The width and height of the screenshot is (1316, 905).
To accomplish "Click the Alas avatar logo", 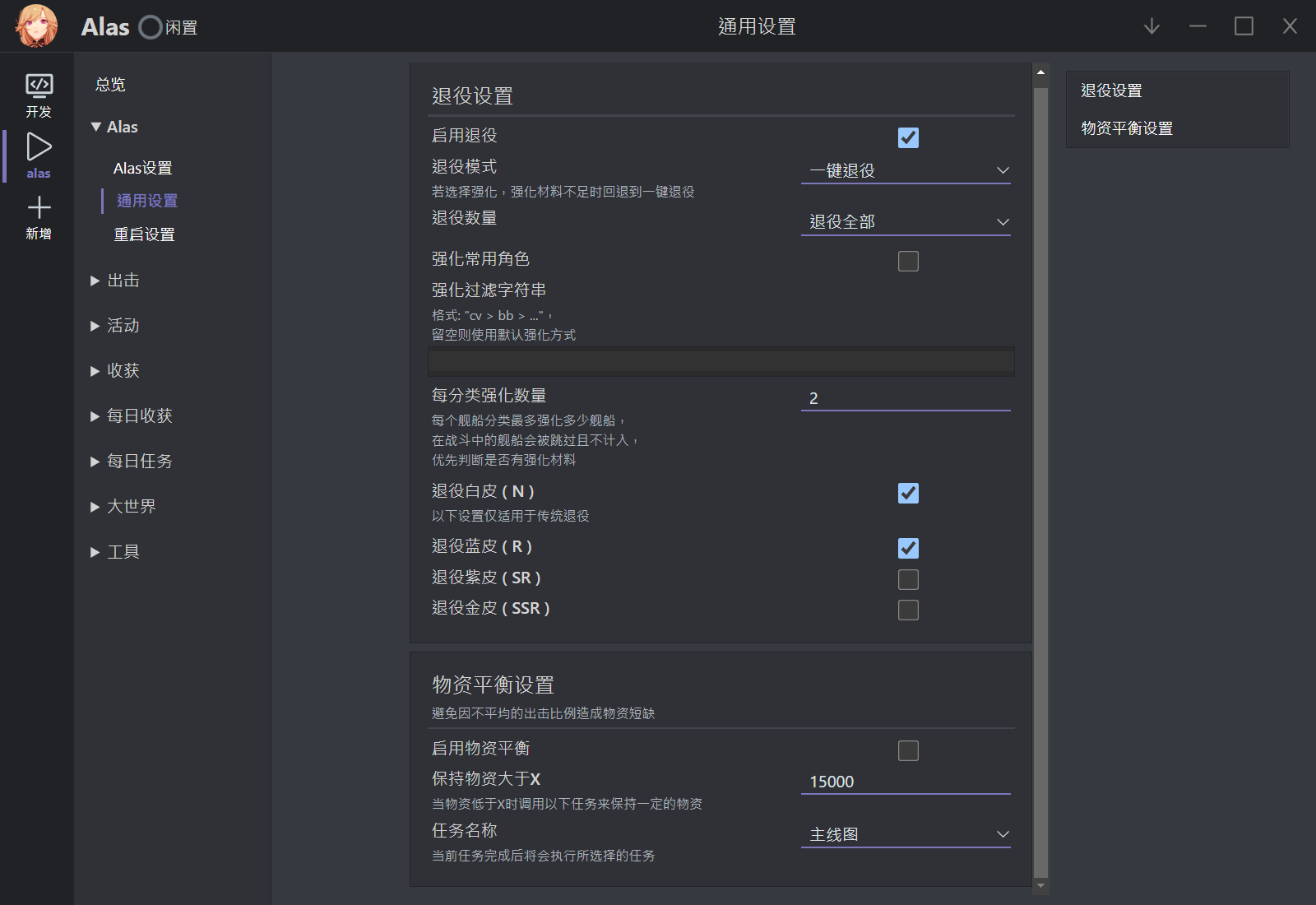I will coord(36,26).
